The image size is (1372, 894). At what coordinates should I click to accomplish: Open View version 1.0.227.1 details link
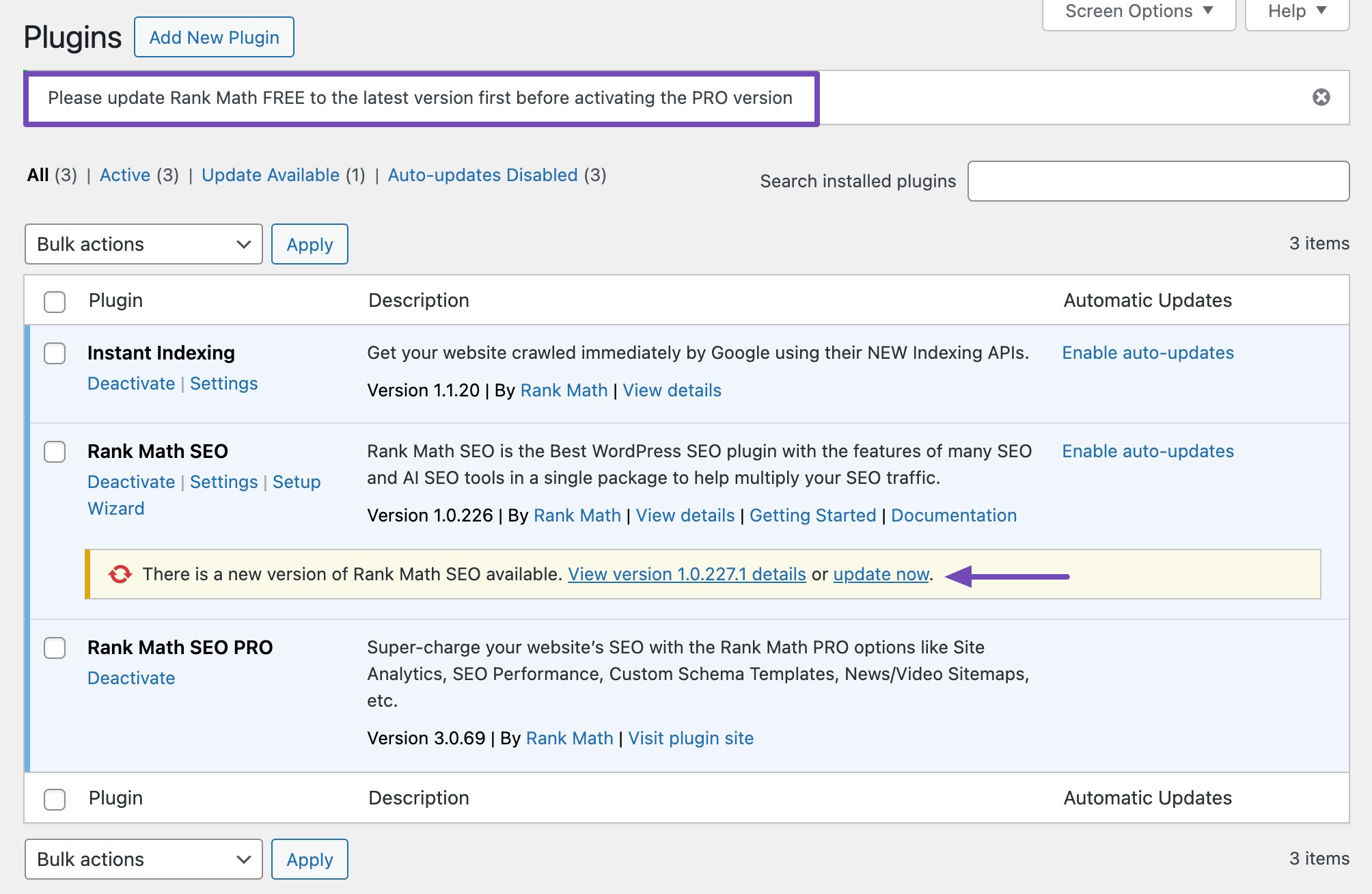click(687, 574)
